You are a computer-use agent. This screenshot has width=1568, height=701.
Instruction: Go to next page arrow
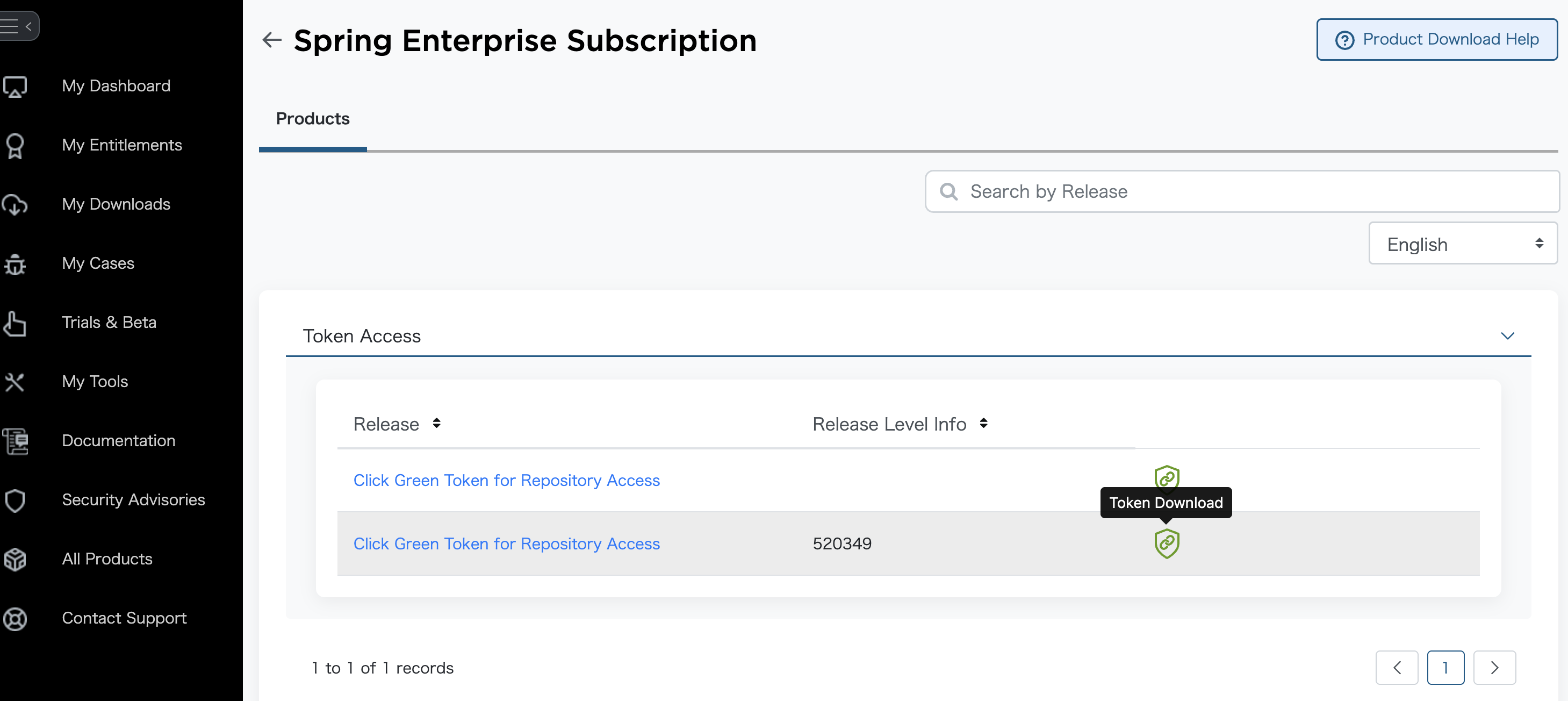1494,668
